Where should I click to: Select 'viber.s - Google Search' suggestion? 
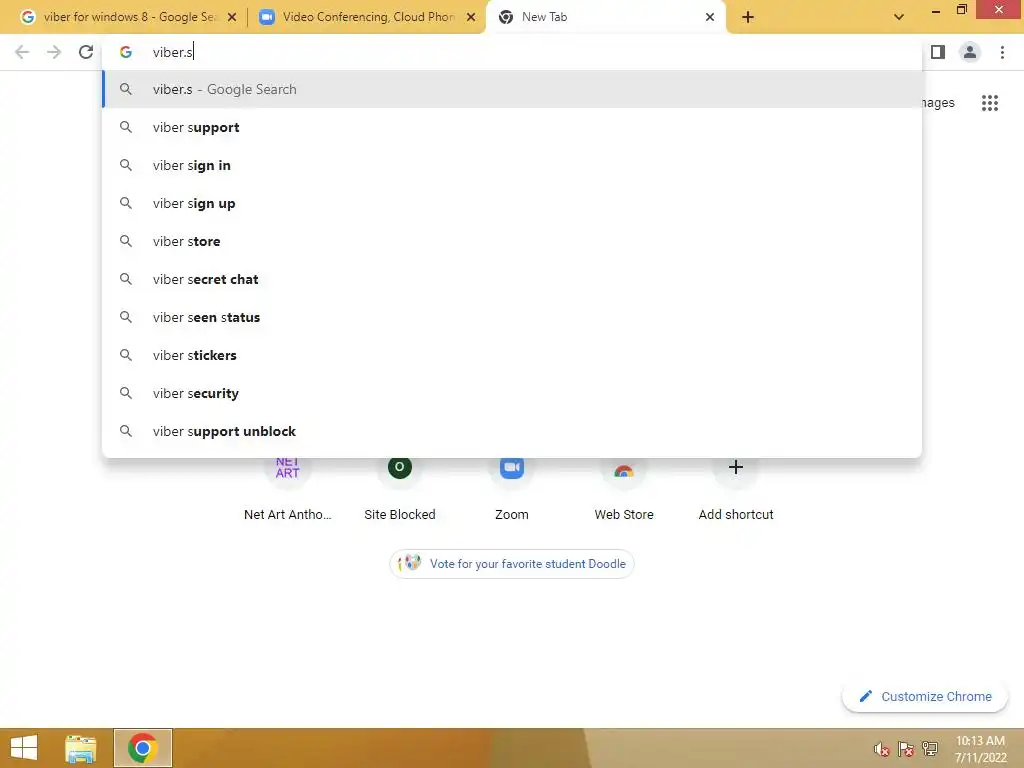pos(512,89)
